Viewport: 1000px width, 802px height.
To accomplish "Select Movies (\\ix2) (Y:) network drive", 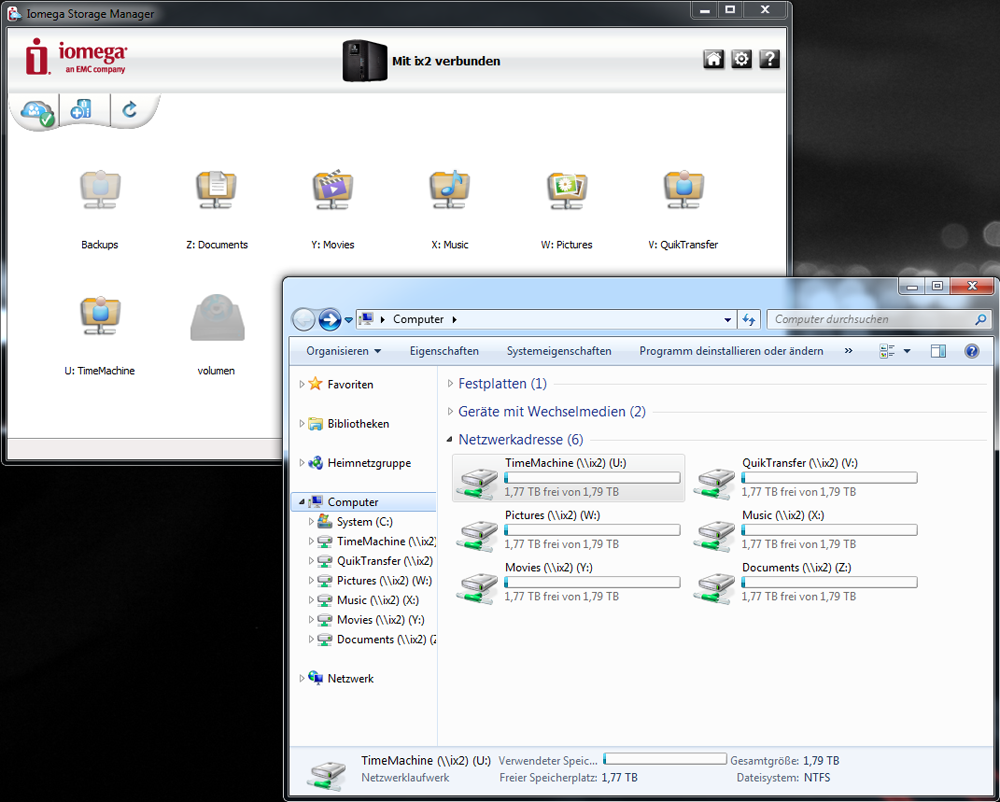I will 568,583.
